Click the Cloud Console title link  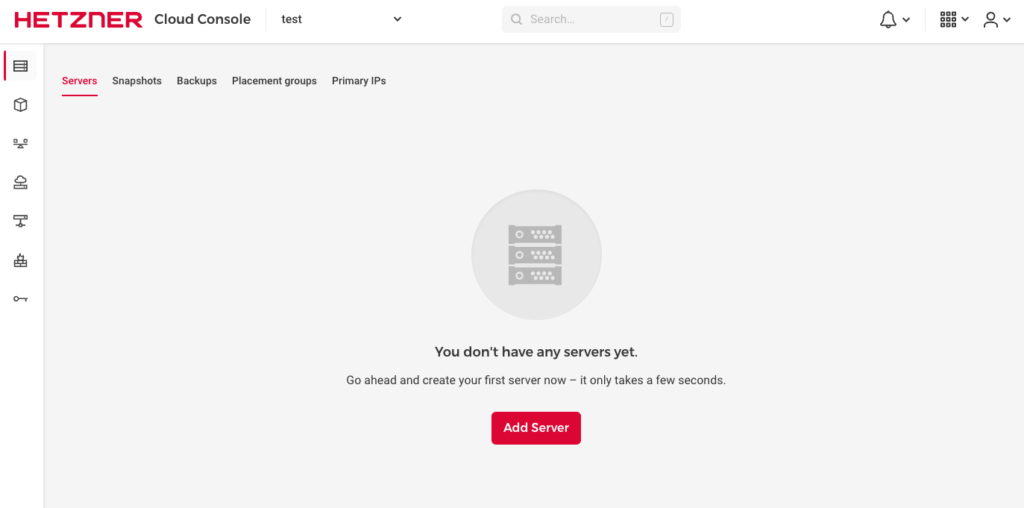tap(202, 20)
